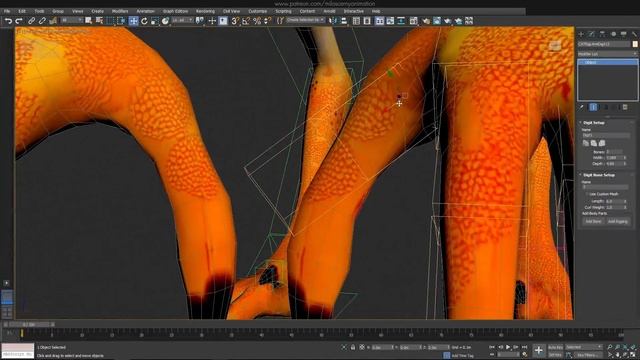Open the Create tab of command panel
This screenshot has width=640, height=360.
tap(581, 34)
